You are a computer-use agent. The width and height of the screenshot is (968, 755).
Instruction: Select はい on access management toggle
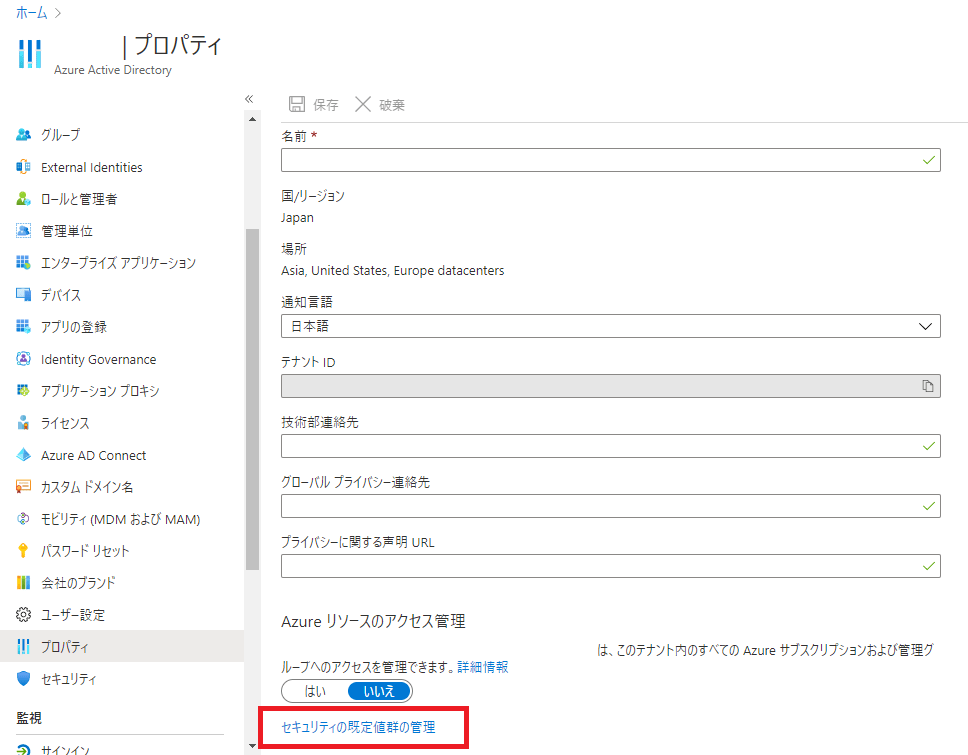tap(315, 691)
